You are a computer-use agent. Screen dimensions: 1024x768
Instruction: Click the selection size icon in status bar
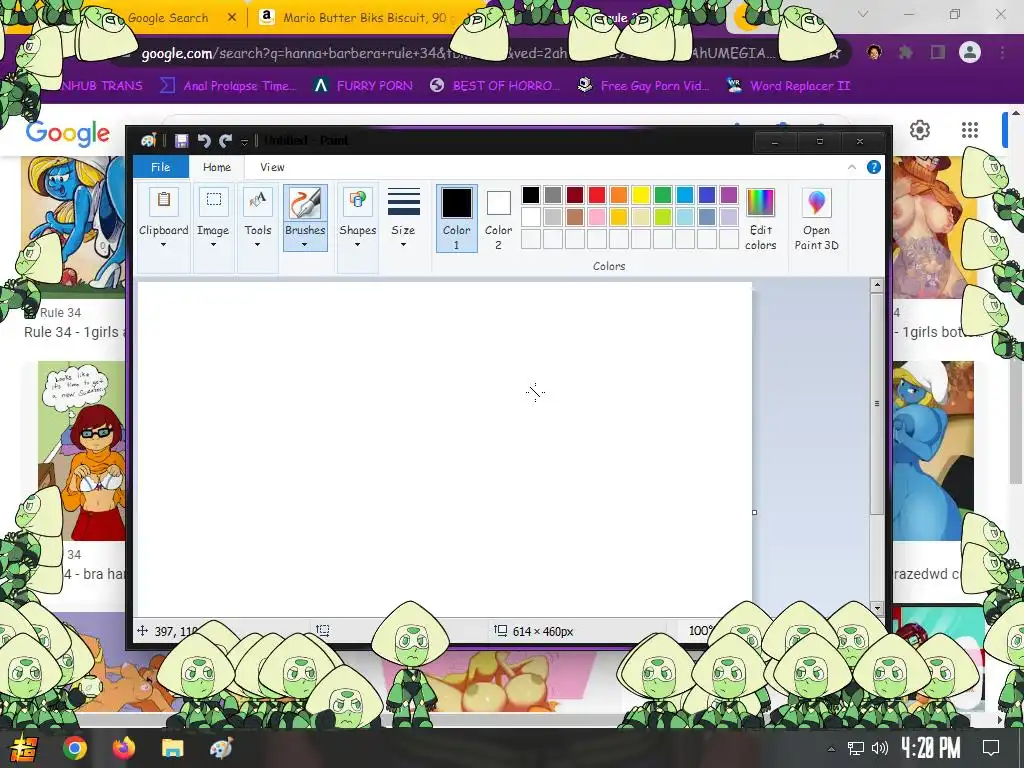point(323,631)
